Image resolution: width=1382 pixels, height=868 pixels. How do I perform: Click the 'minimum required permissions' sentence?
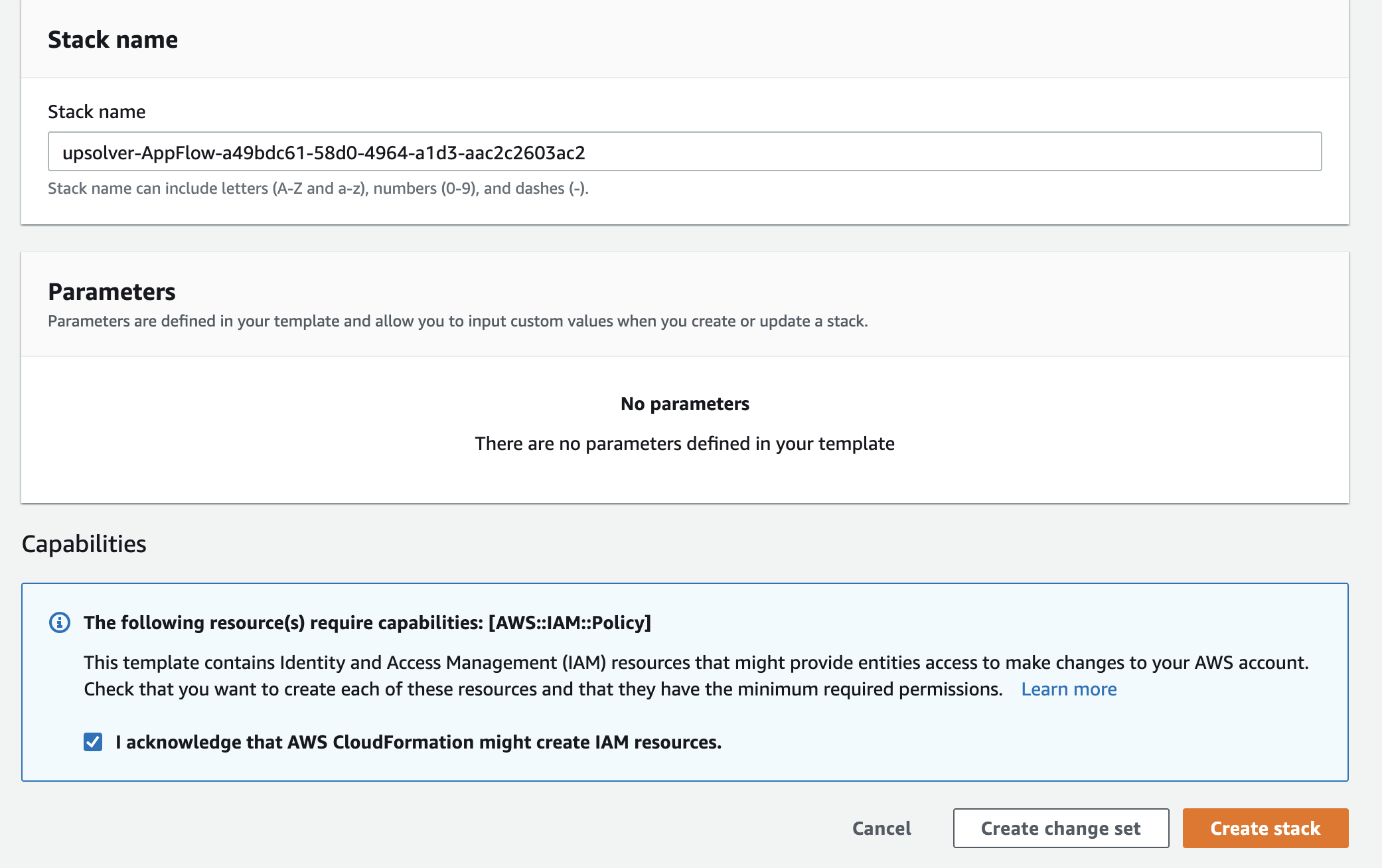pyautogui.click(x=543, y=689)
